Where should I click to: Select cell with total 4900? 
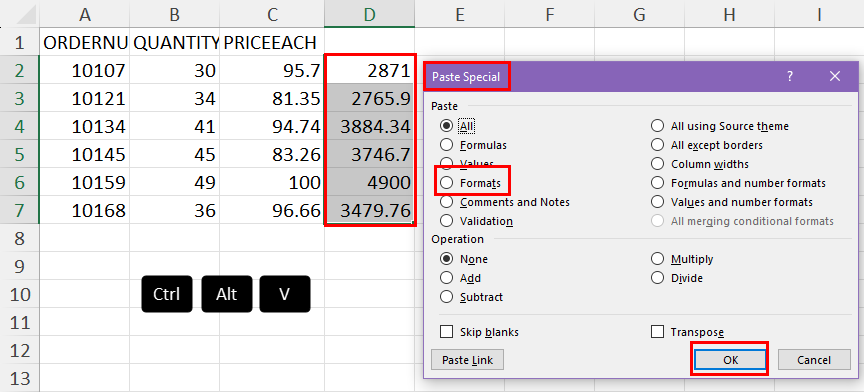pos(369,182)
